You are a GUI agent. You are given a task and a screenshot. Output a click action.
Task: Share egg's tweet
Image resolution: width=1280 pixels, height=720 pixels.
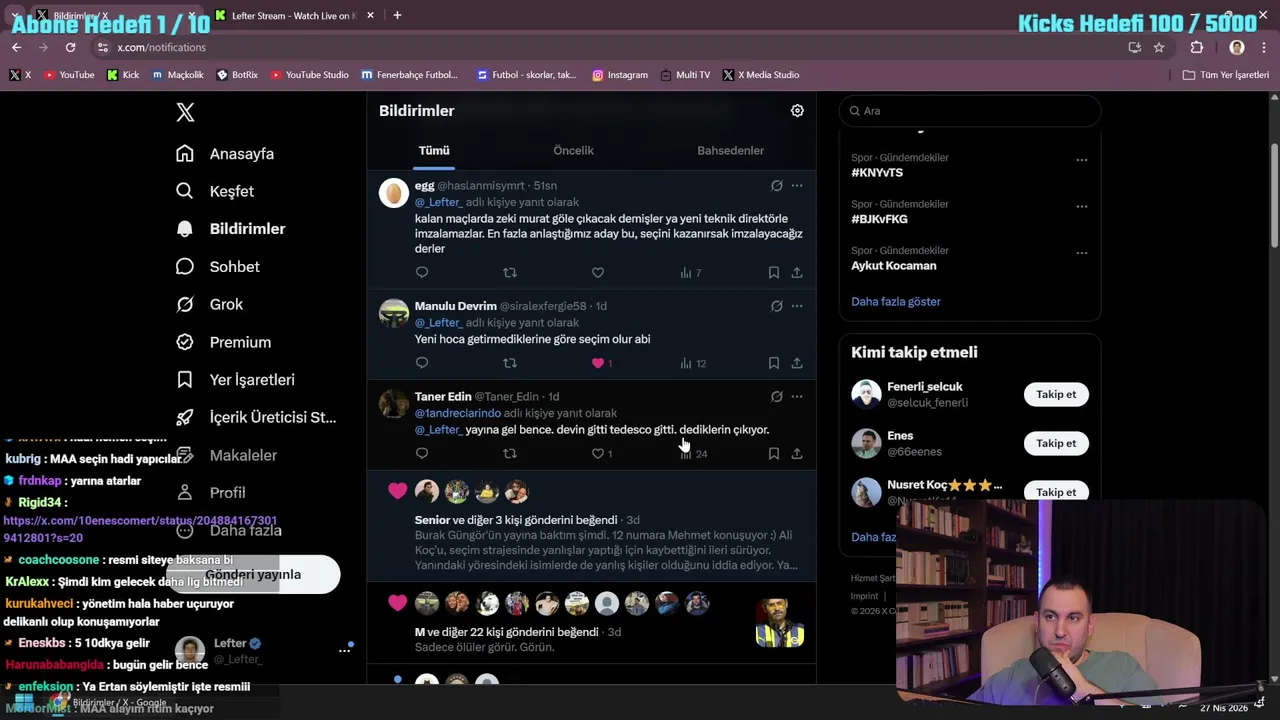(x=797, y=272)
